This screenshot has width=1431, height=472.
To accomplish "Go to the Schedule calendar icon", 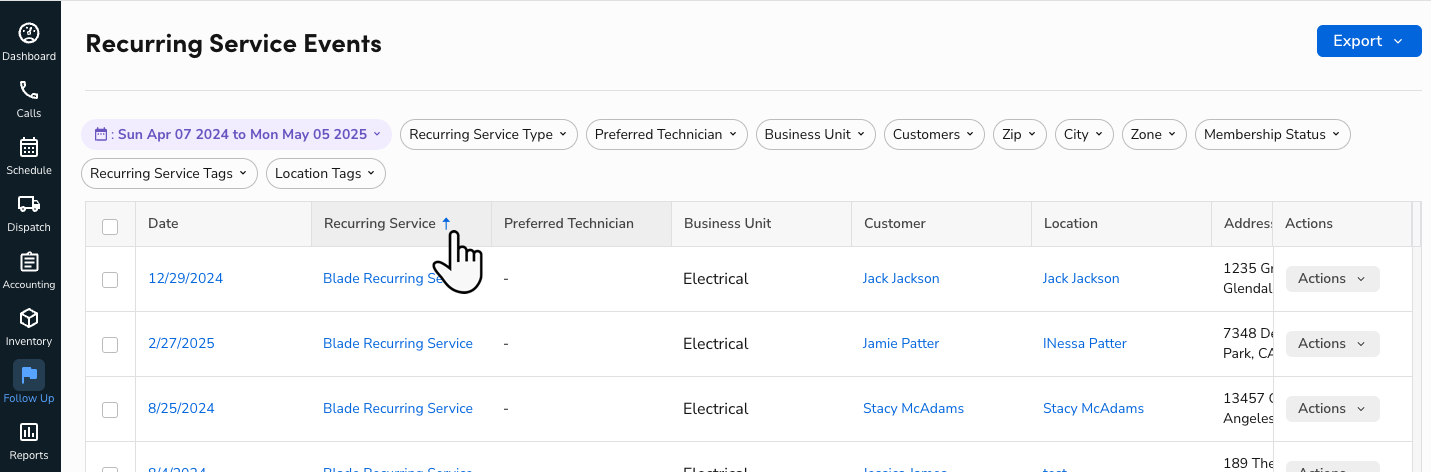I will click(x=29, y=147).
